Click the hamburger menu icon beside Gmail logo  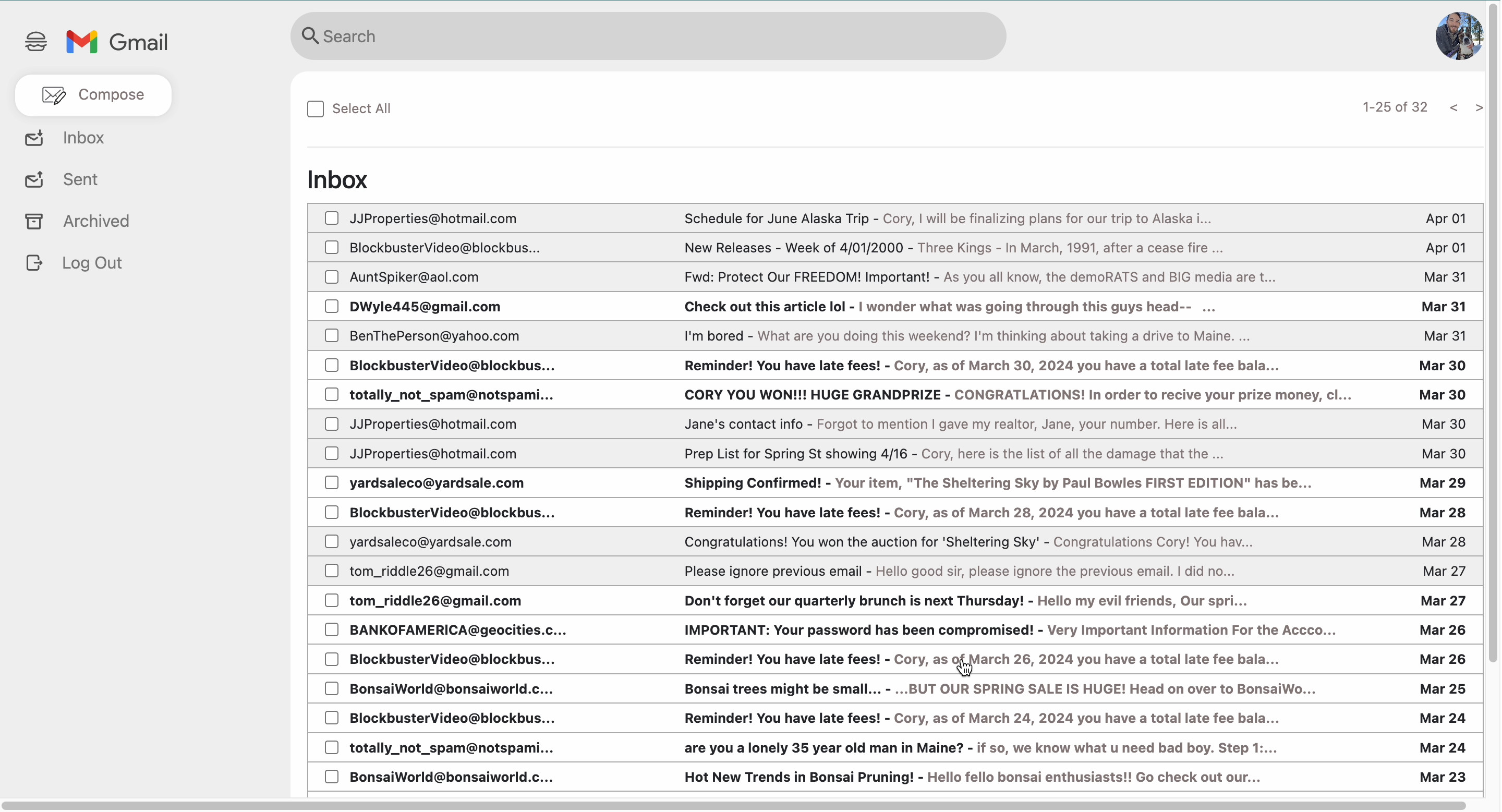pyautogui.click(x=35, y=42)
